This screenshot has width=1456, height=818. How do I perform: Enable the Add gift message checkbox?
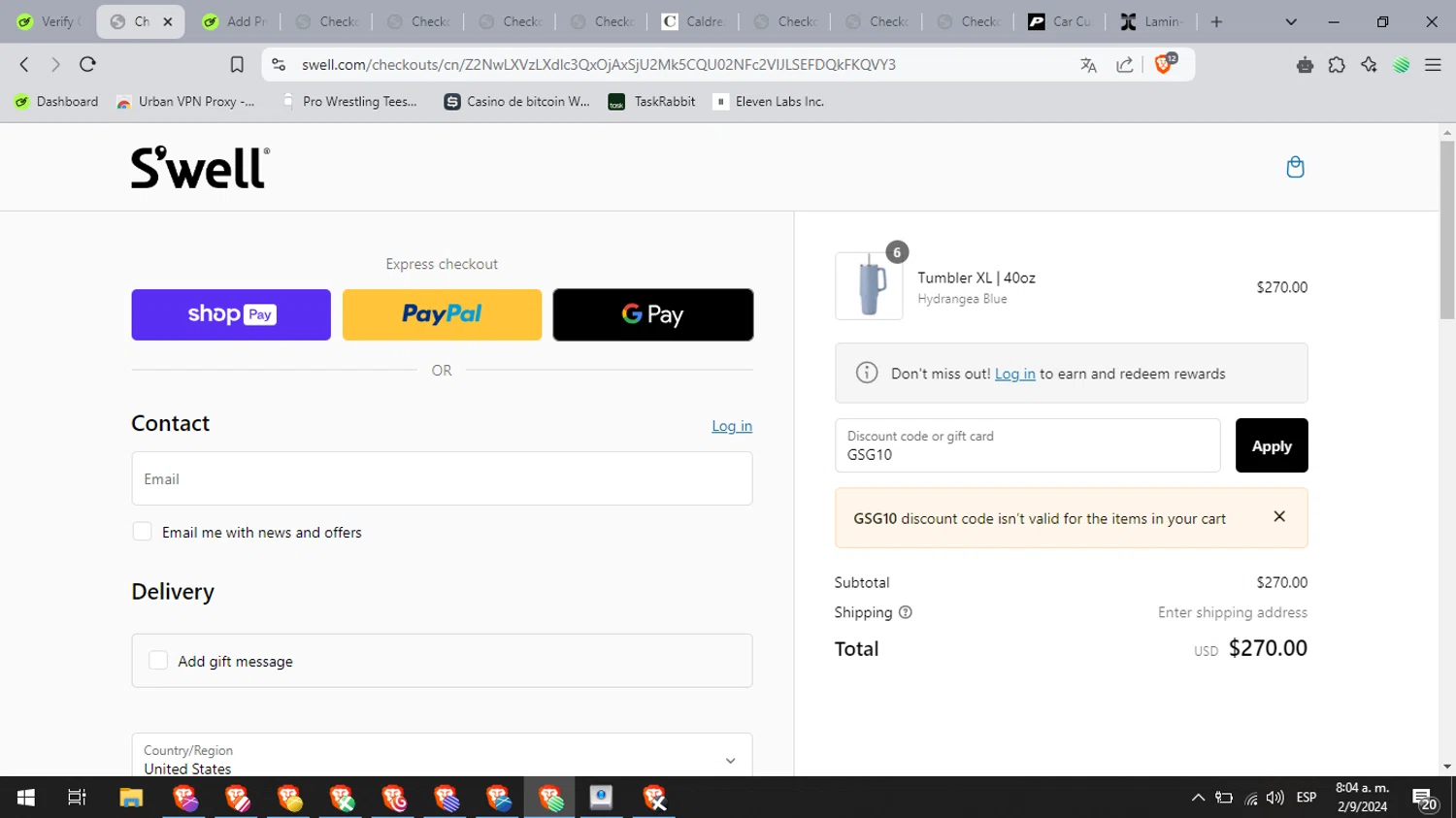pos(158,661)
